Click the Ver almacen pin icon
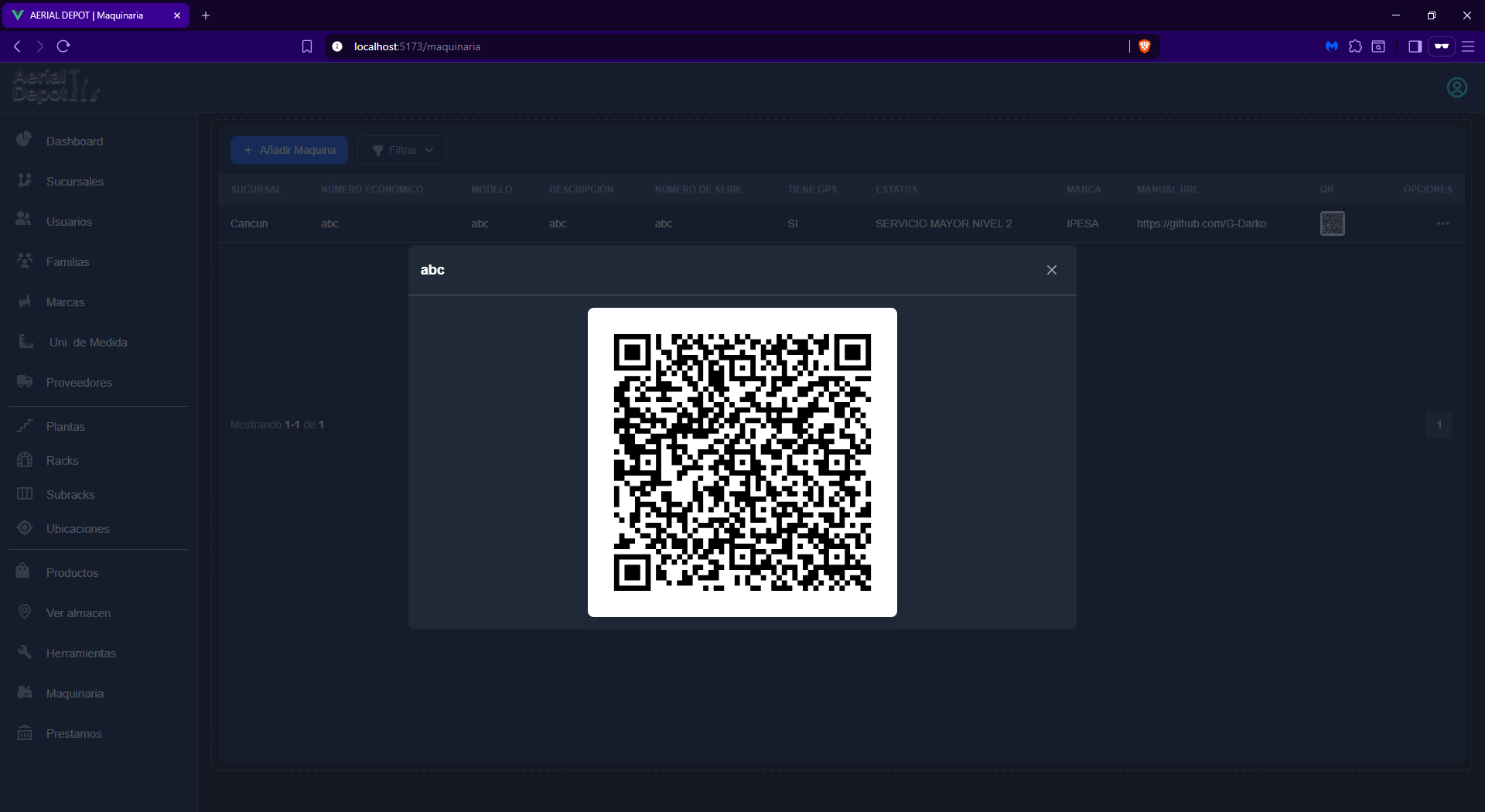Image resolution: width=1485 pixels, height=812 pixels. [25, 612]
